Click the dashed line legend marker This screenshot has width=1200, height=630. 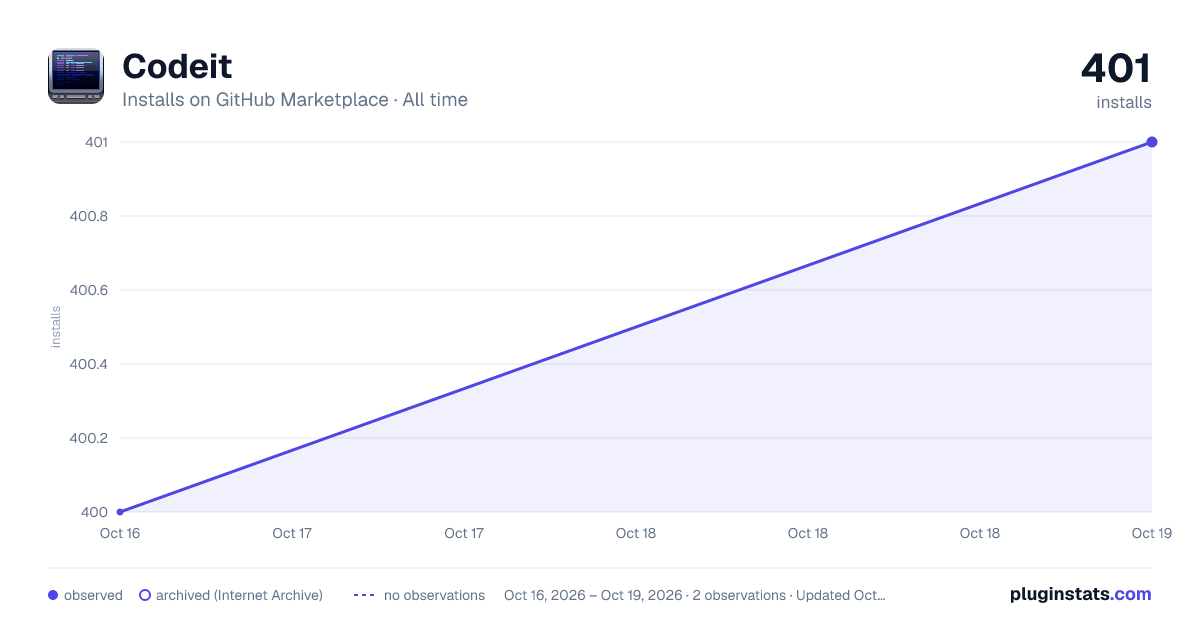(x=364, y=595)
